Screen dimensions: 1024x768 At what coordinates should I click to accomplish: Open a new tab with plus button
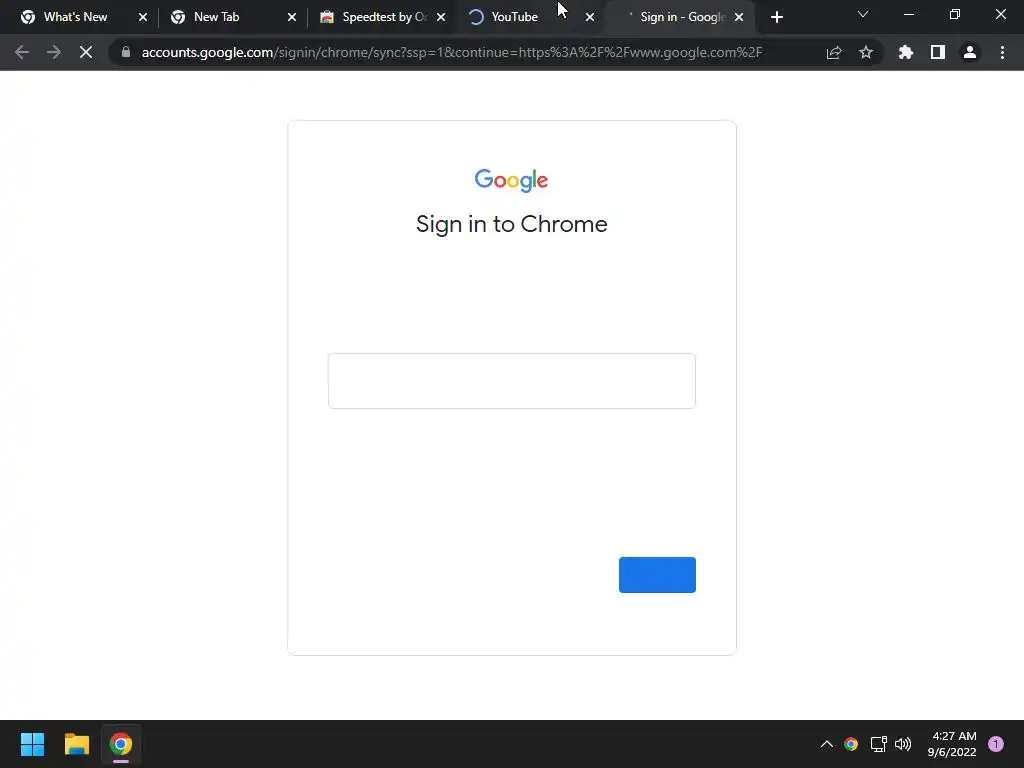click(x=776, y=17)
